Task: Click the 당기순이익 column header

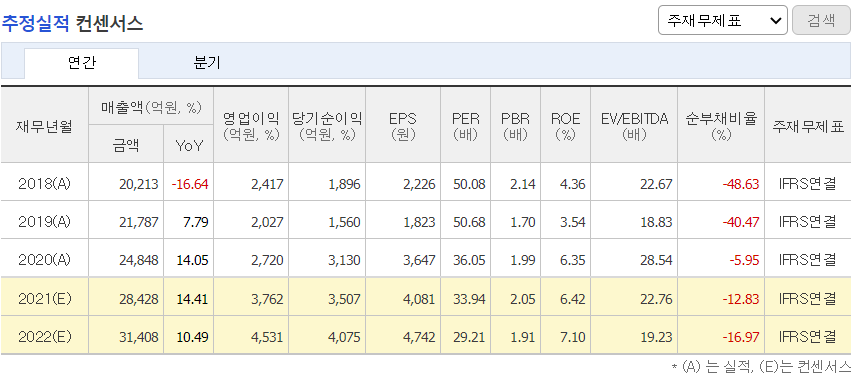Action: pyautogui.click(x=327, y=126)
